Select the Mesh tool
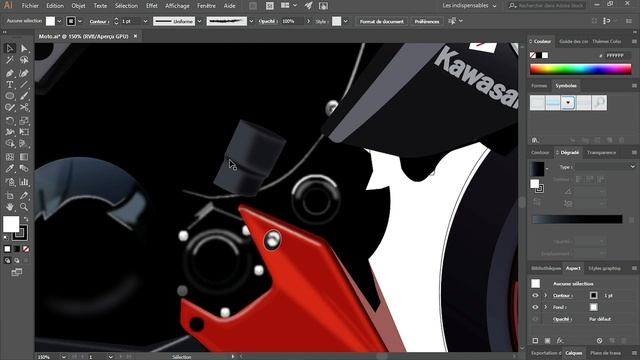The height and width of the screenshot is (360, 640). [10, 157]
